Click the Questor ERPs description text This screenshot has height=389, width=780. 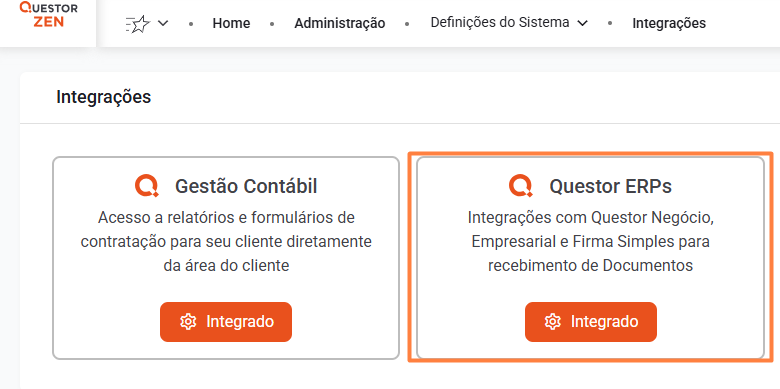coord(590,242)
